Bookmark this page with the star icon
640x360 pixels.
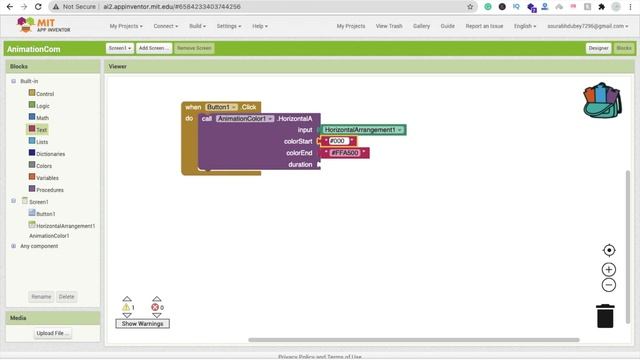click(470, 7)
